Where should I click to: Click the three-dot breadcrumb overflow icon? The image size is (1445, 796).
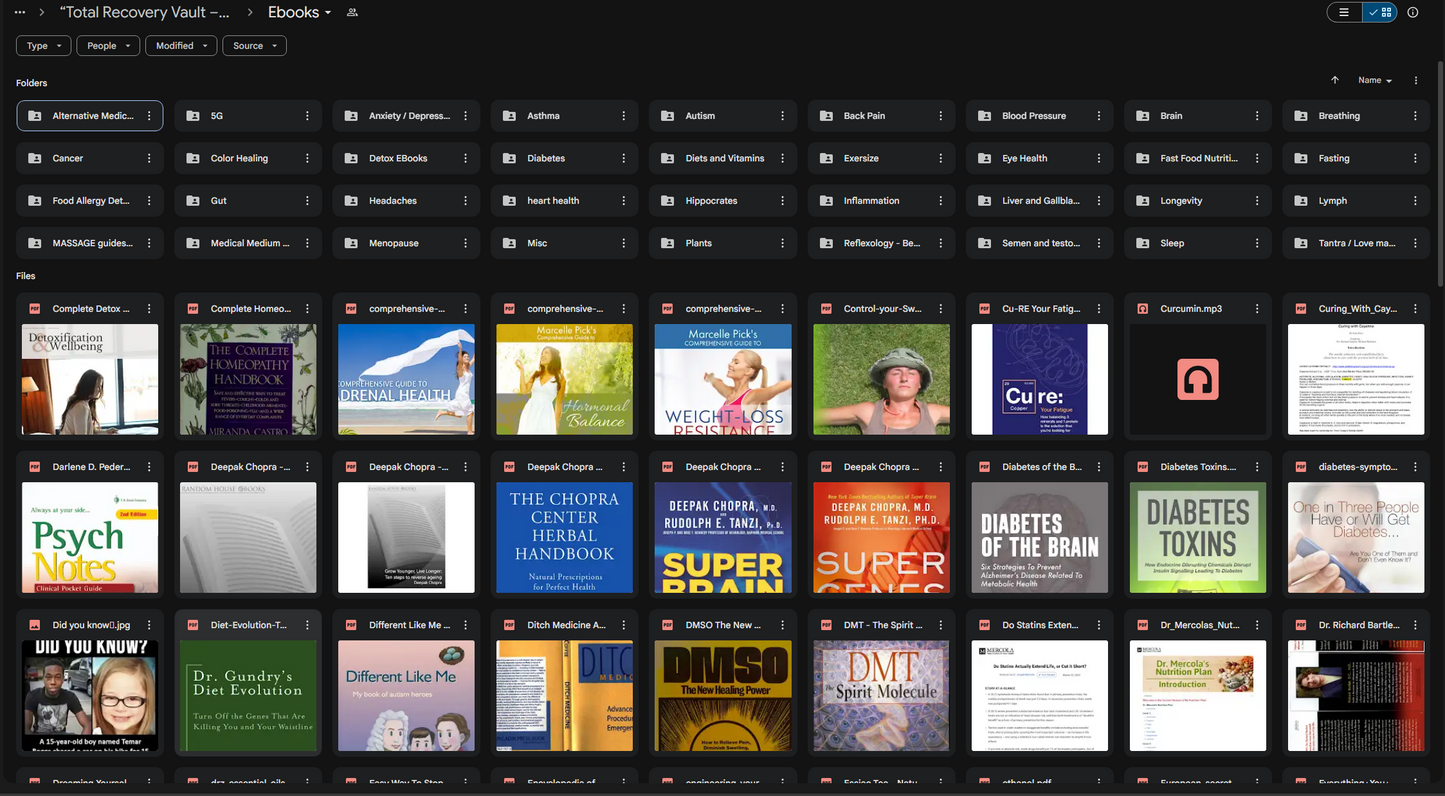point(20,13)
